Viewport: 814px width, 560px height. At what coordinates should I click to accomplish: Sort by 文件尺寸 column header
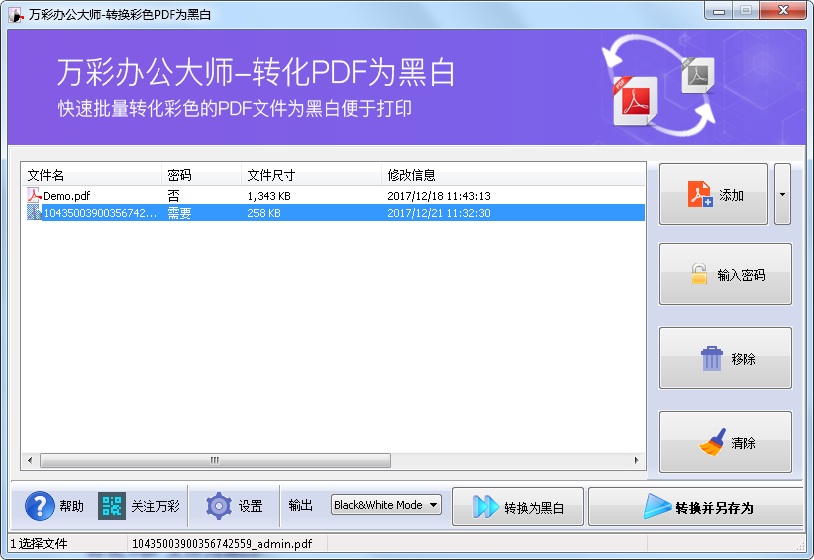point(311,175)
